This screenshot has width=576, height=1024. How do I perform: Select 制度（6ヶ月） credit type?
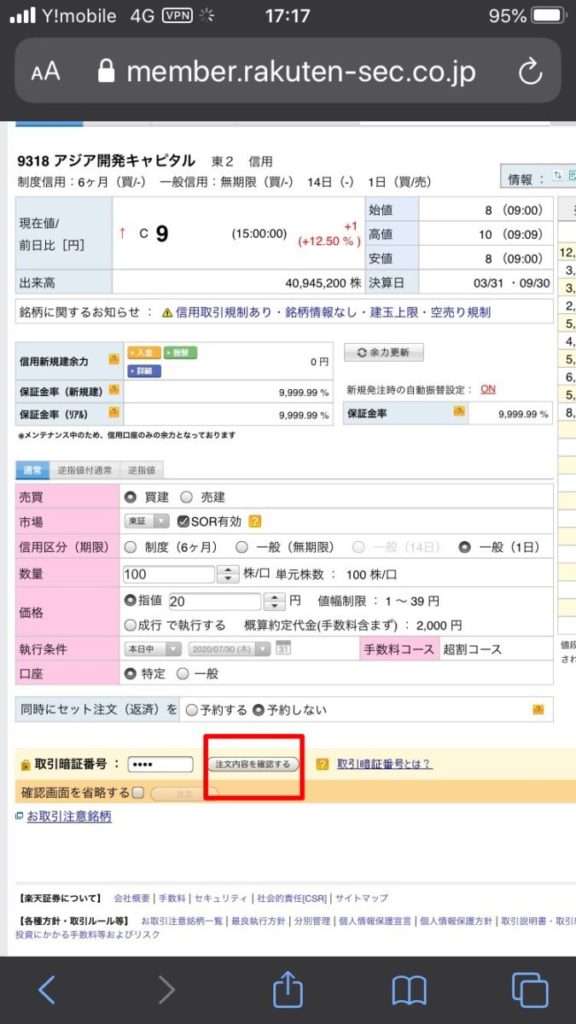point(130,547)
